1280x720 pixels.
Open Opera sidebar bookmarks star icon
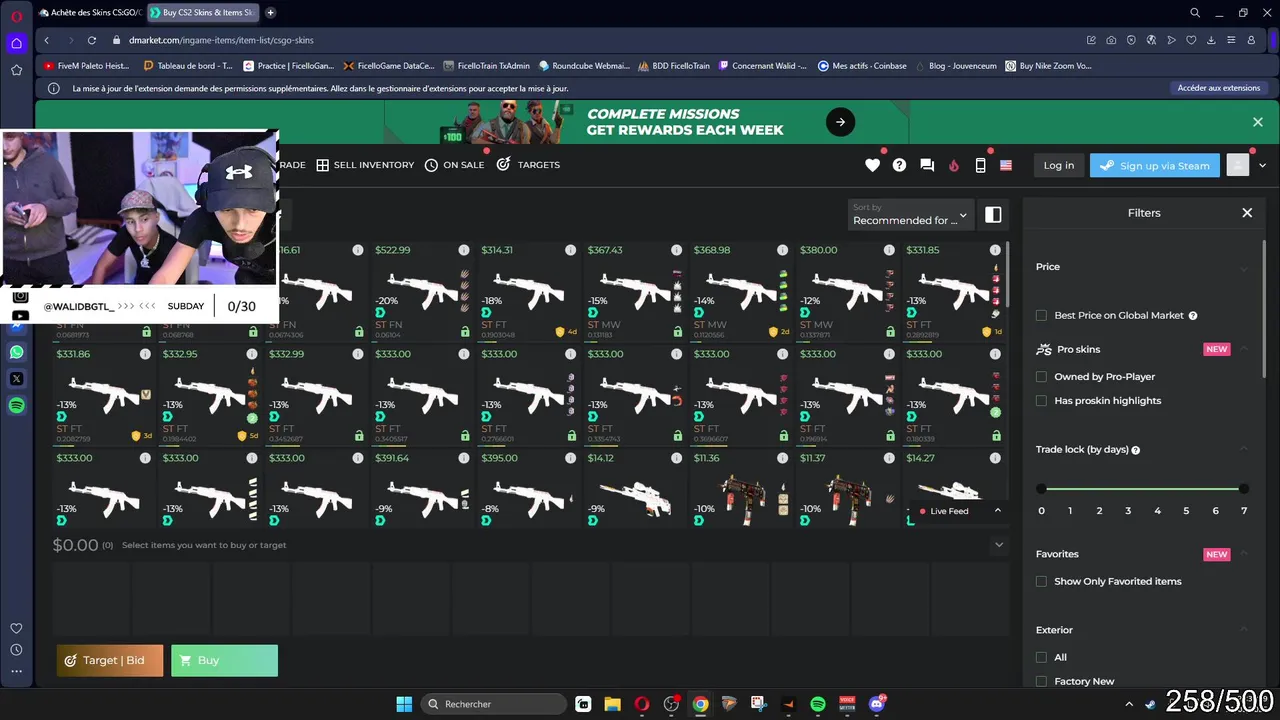(x=17, y=70)
